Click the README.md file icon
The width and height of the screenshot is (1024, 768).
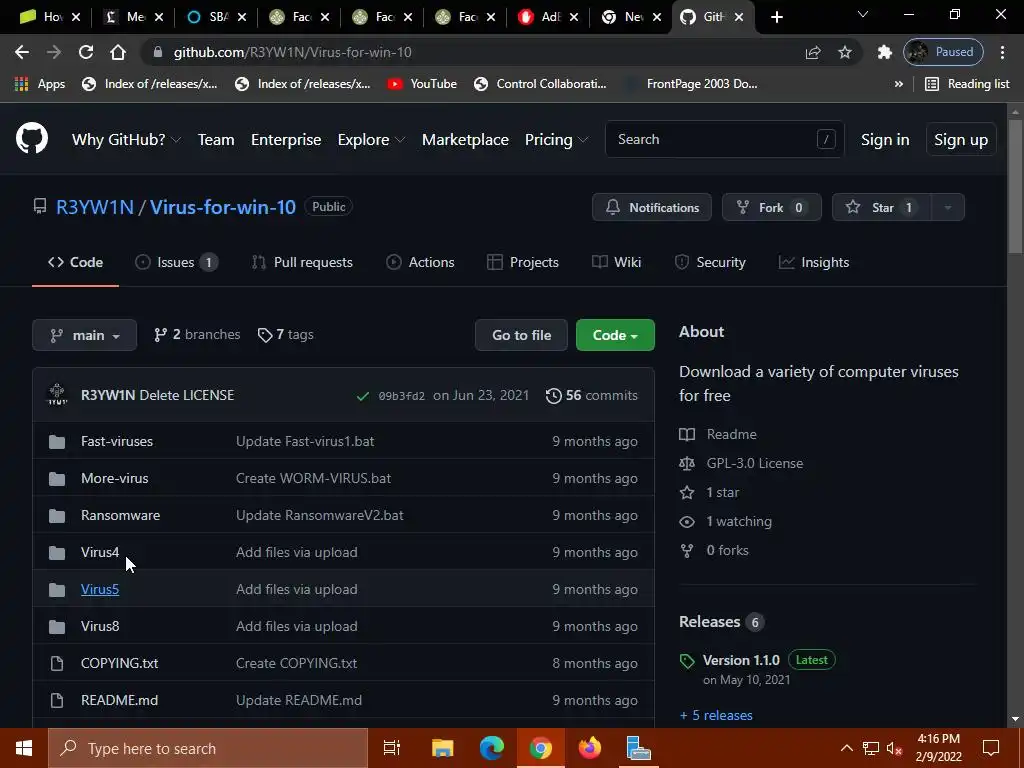tap(57, 700)
